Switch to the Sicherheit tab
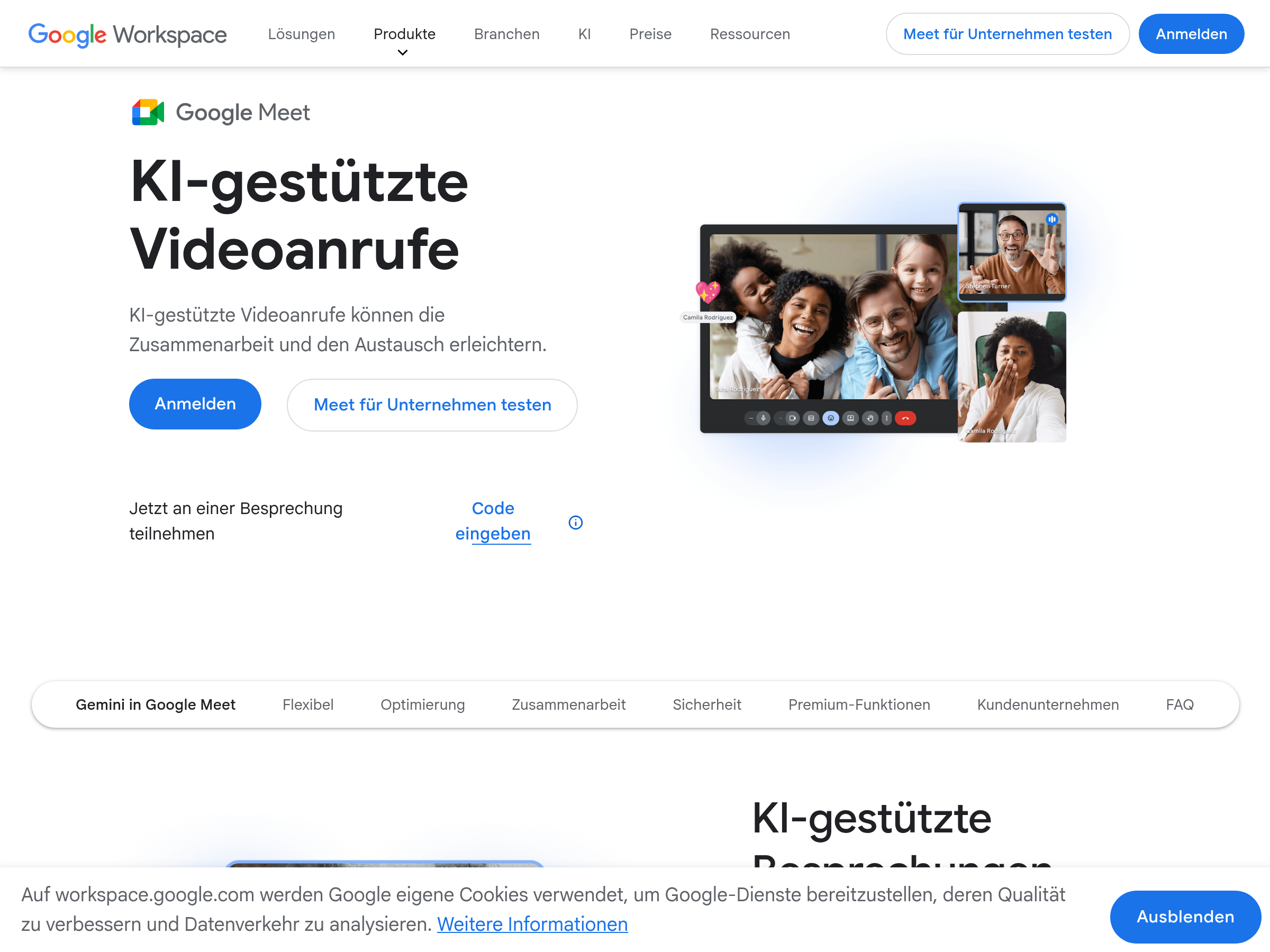Viewport: 1270px width, 952px height. 707,704
